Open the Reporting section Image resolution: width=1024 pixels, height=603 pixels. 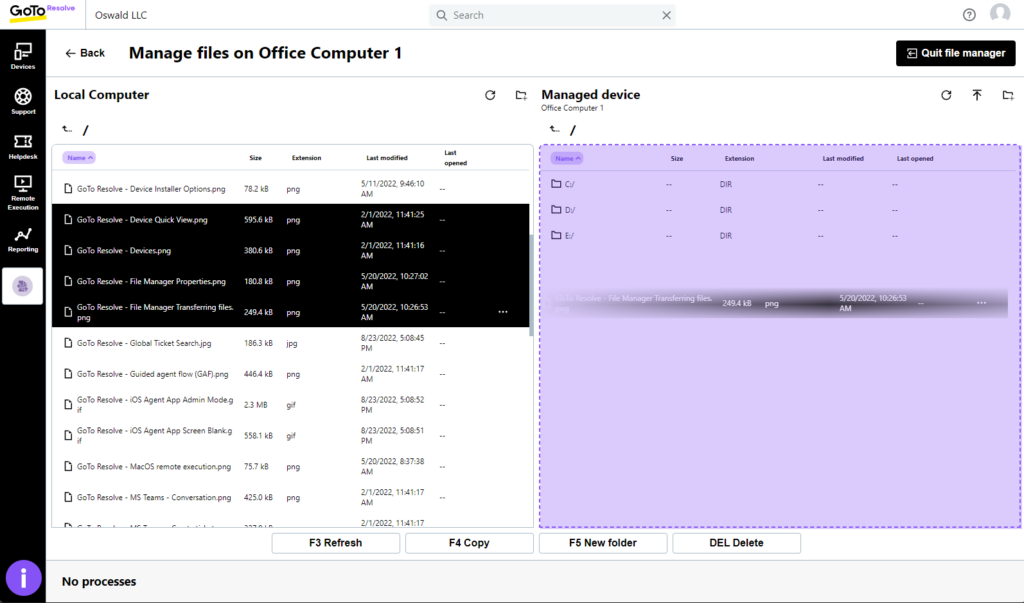pos(22,239)
